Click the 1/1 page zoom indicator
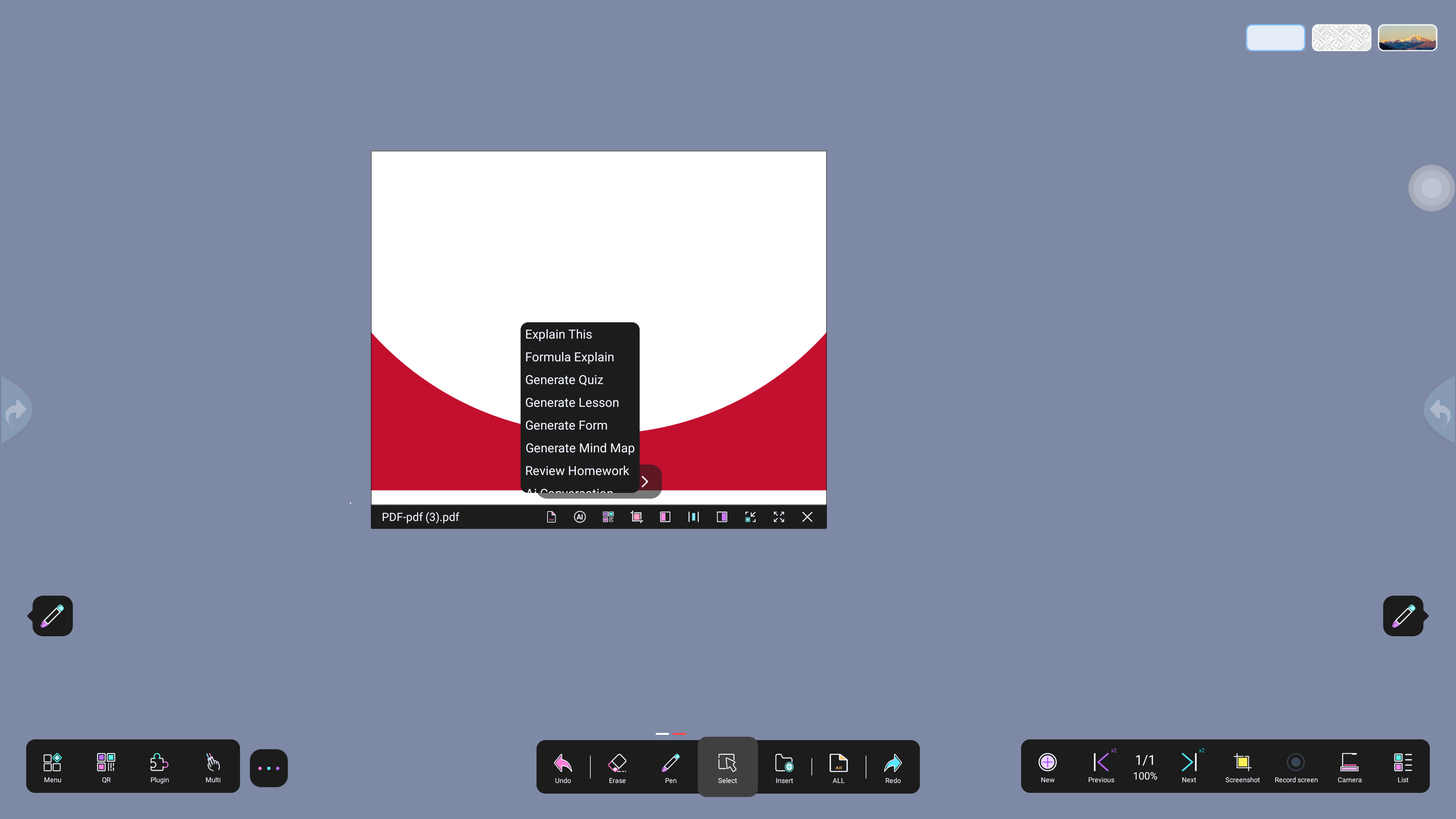This screenshot has width=1456, height=819. [x=1145, y=767]
